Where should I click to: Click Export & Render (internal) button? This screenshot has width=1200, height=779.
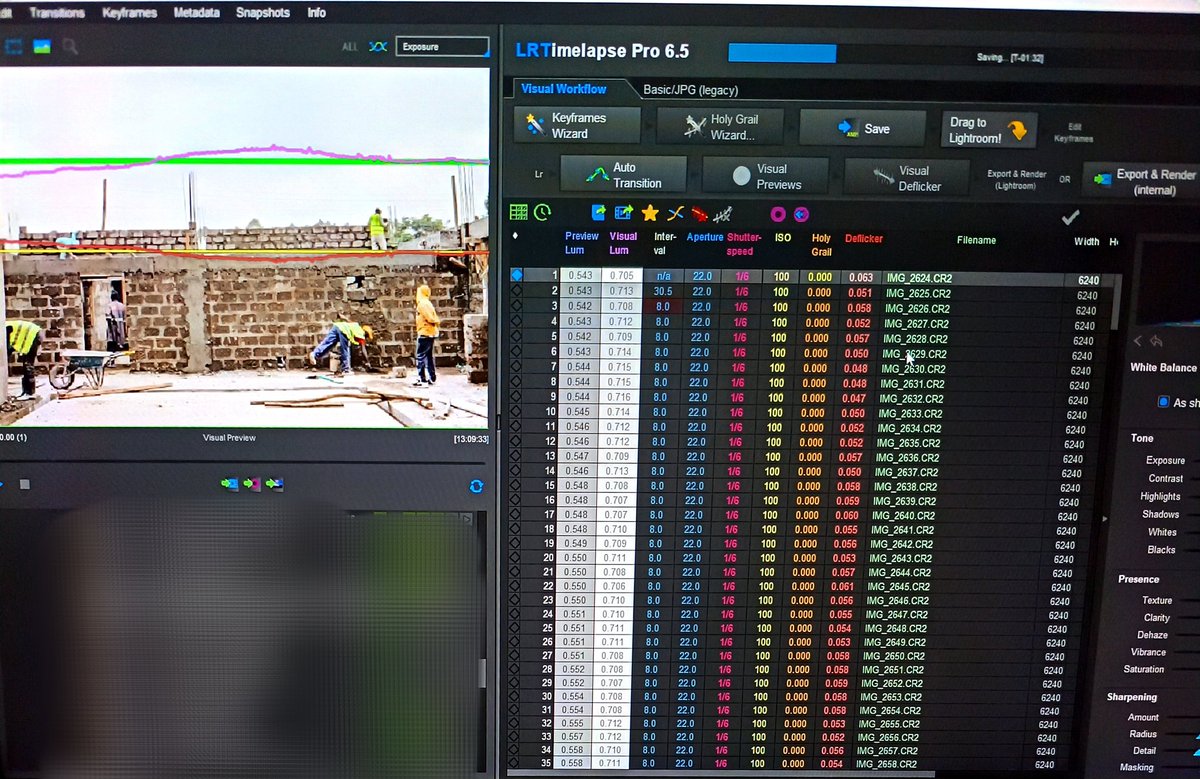click(x=1141, y=181)
